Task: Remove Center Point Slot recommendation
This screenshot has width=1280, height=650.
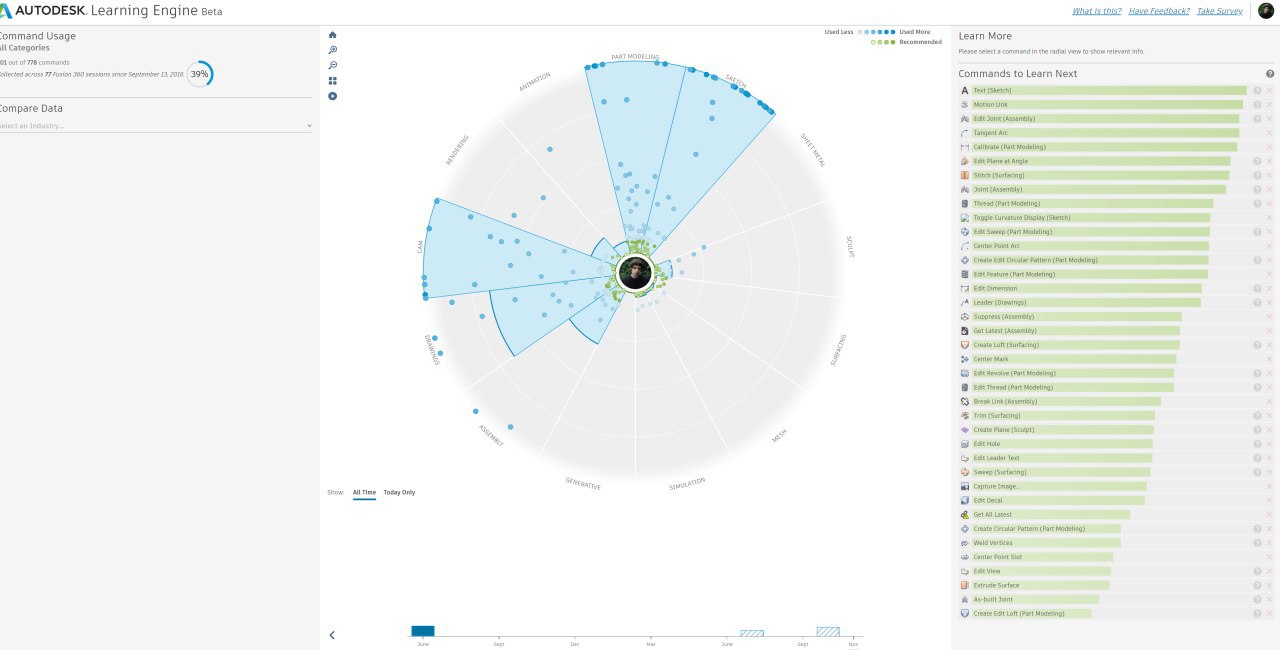Action: [1270, 557]
